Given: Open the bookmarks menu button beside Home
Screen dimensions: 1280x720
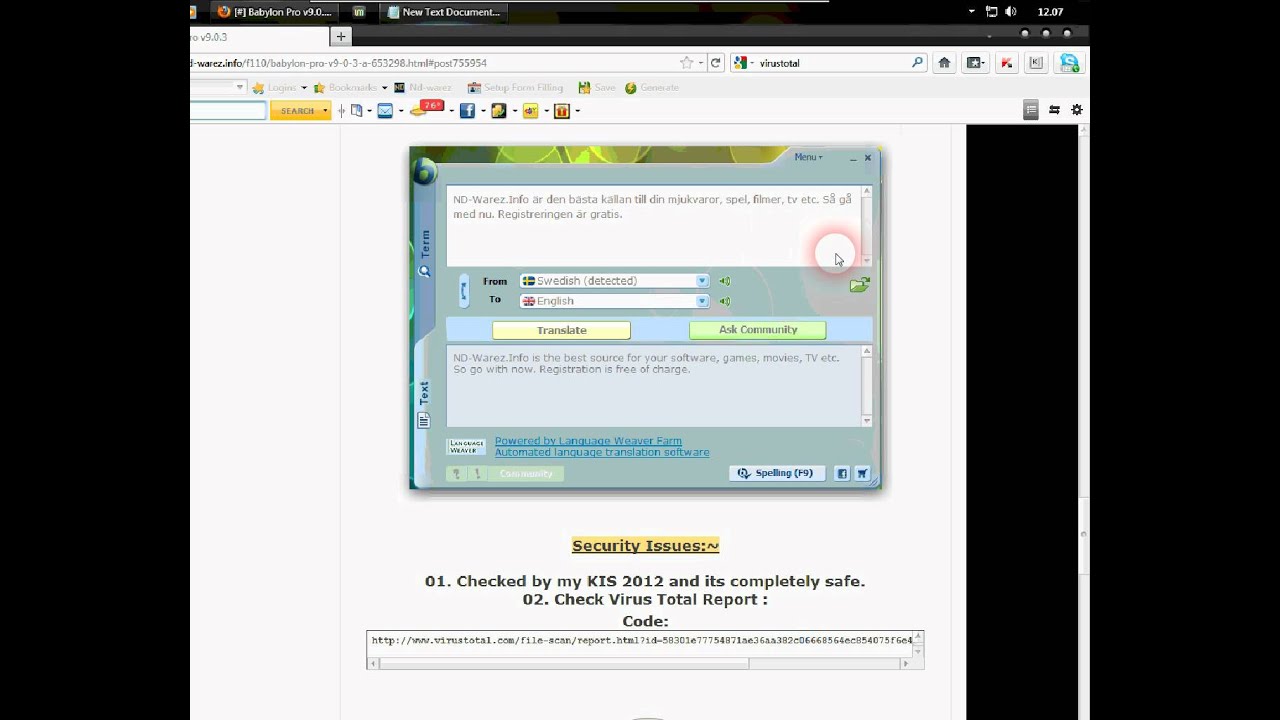Looking at the screenshot, I should pyautogui.click(x=975, y=62).
